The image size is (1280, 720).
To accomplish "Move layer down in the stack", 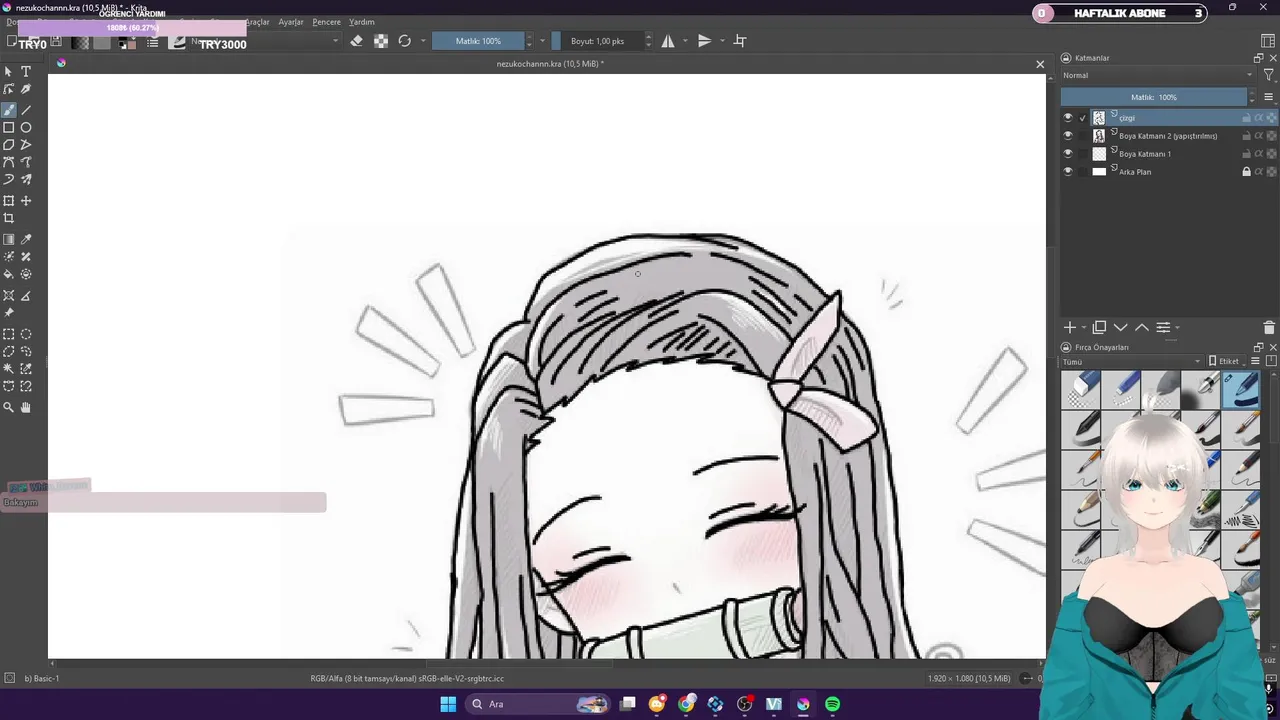I will (1120, 328).
